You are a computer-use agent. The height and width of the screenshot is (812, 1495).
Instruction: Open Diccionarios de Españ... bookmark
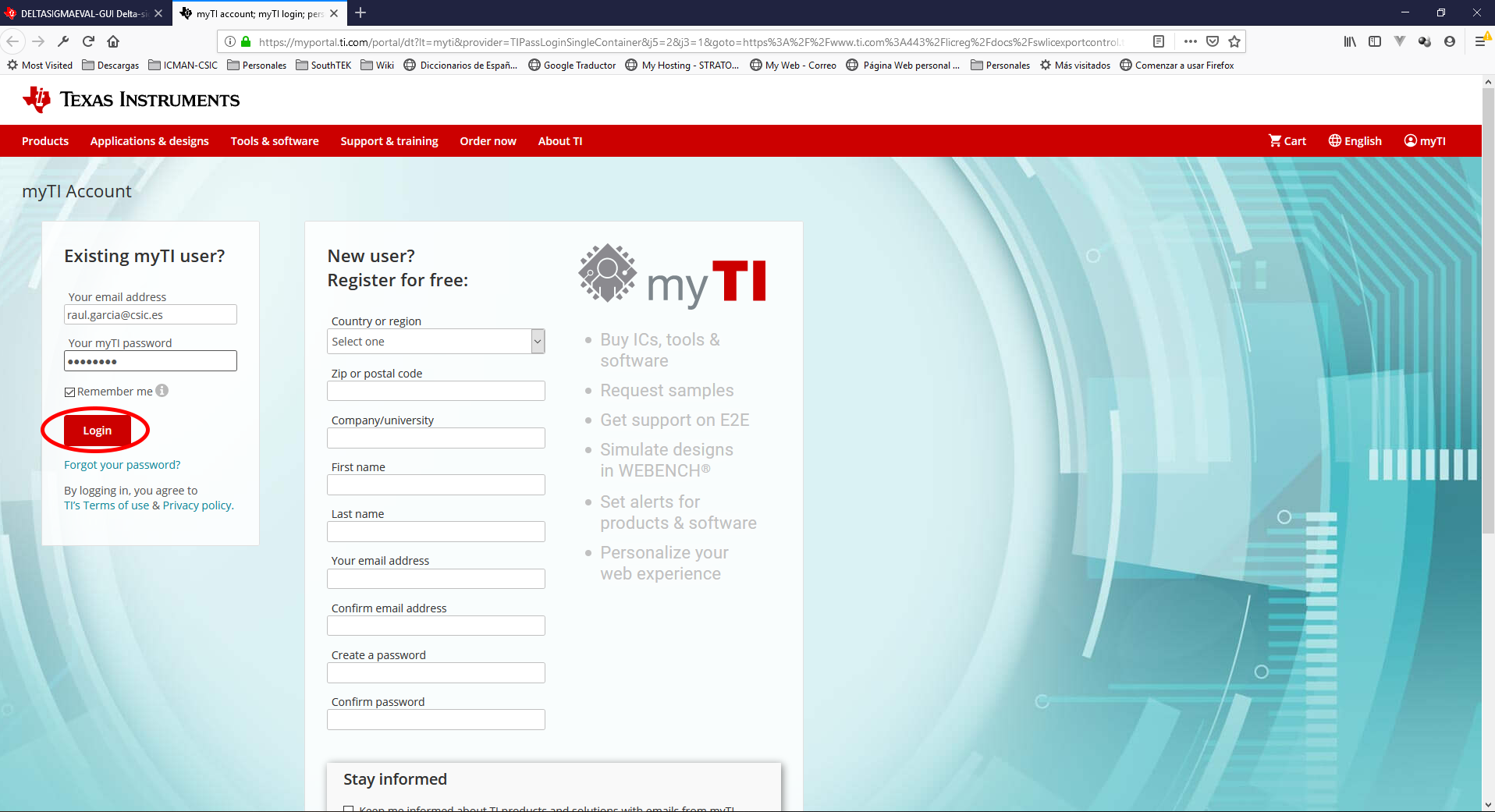tap(460, 65)
